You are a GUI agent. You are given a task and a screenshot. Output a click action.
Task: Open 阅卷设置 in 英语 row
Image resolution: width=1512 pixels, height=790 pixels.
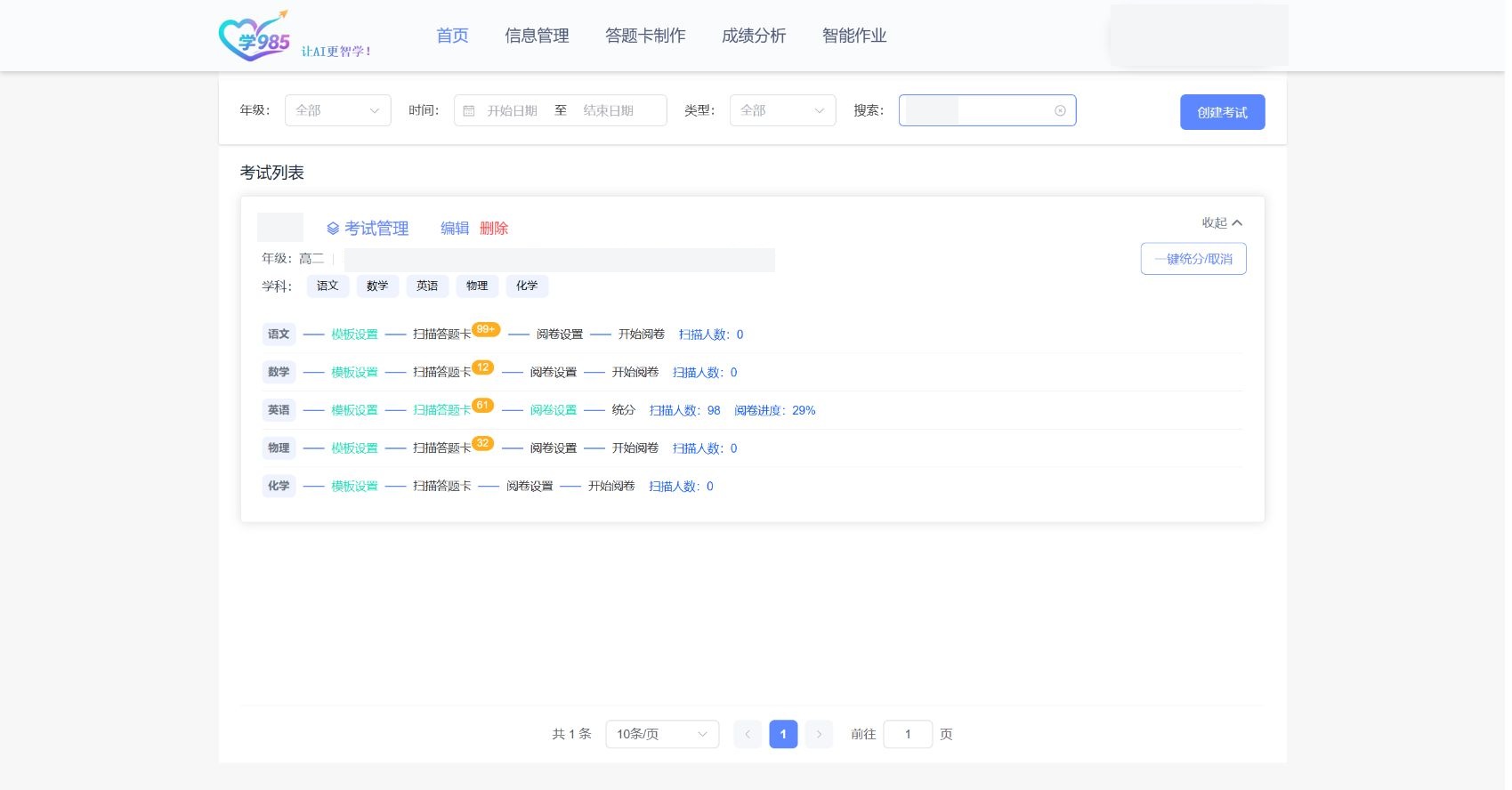[554, 410]
